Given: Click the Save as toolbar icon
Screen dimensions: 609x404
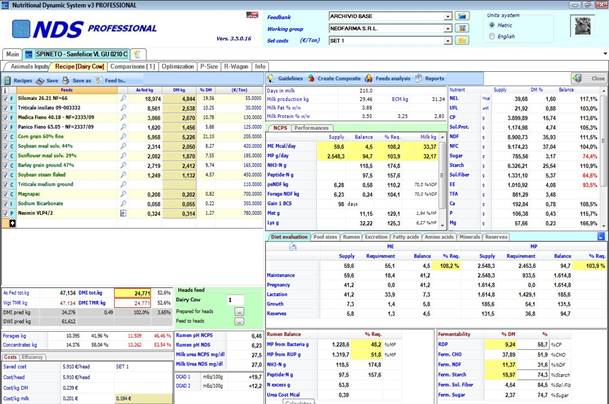Looking at the screenshot, I should (66, 80).
